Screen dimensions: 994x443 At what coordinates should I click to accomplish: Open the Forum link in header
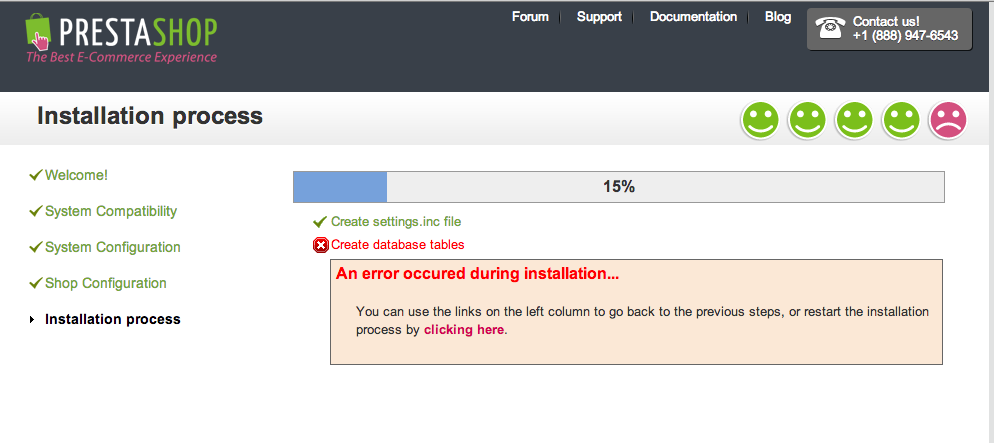[530, 17]
